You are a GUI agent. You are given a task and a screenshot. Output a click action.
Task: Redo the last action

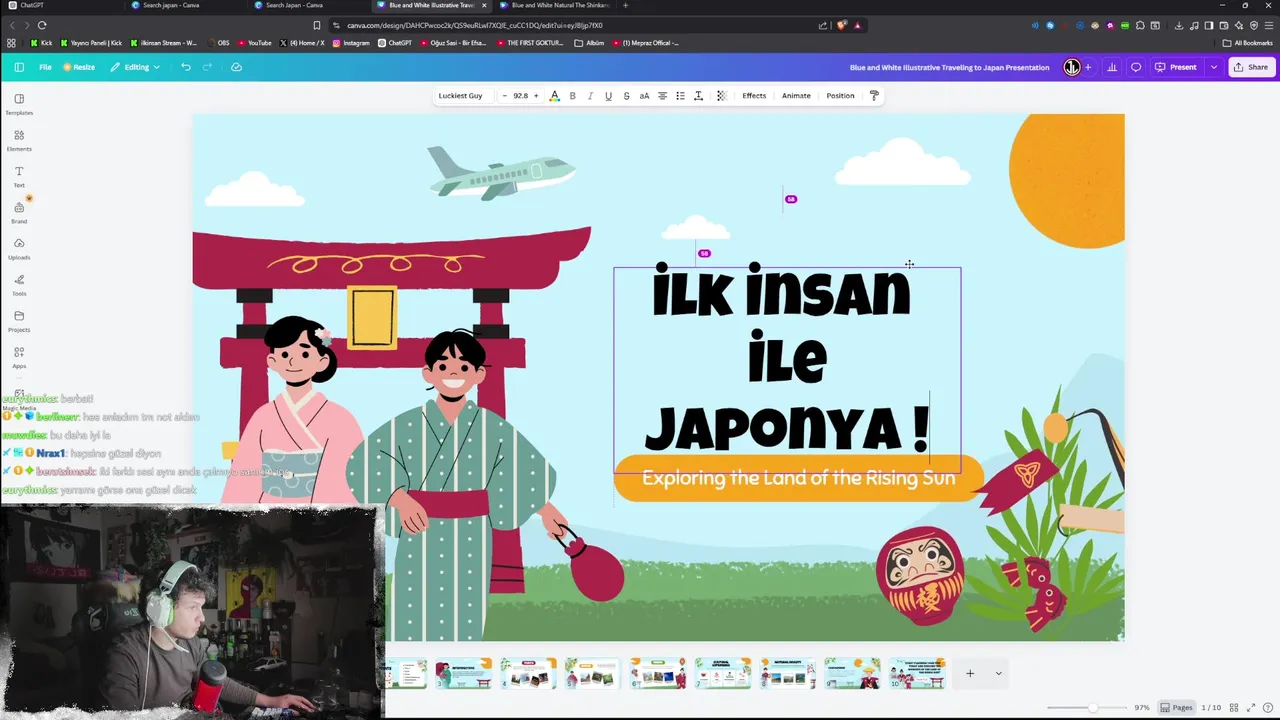pyautogui.click(x=207, y=67)
